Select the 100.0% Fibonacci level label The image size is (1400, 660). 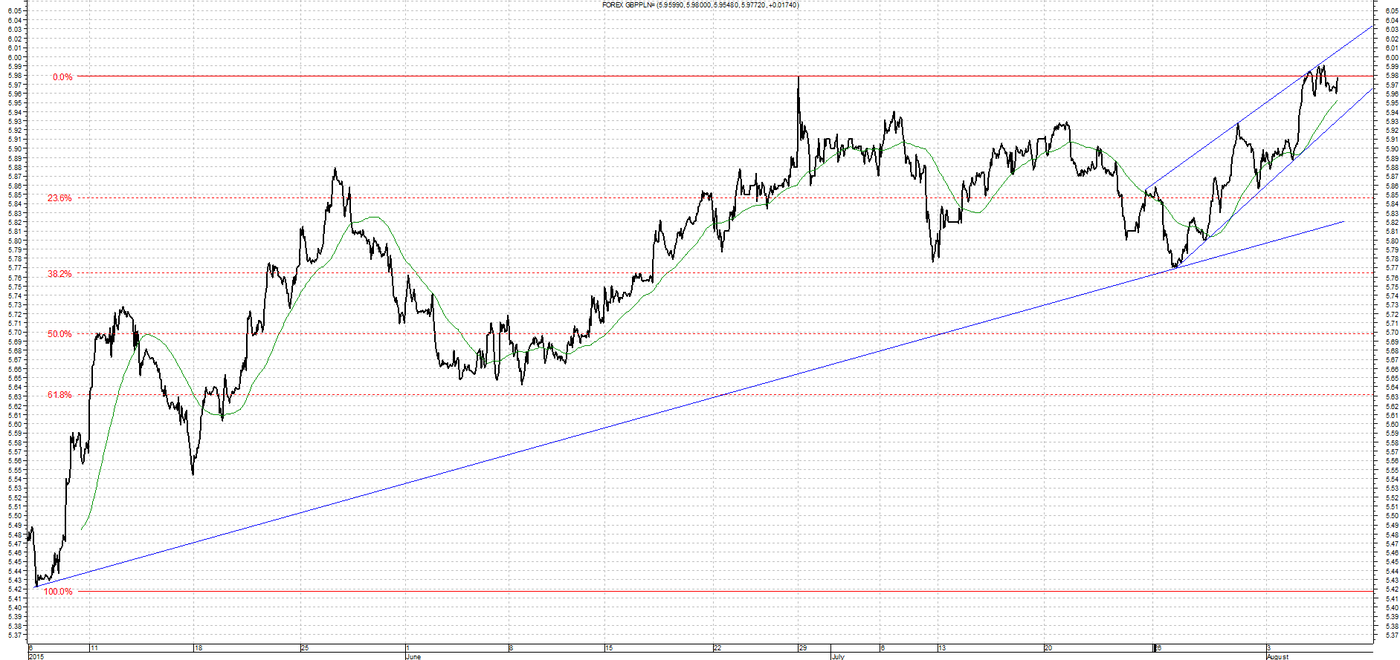pyautogui.click(x=59, y=592)
